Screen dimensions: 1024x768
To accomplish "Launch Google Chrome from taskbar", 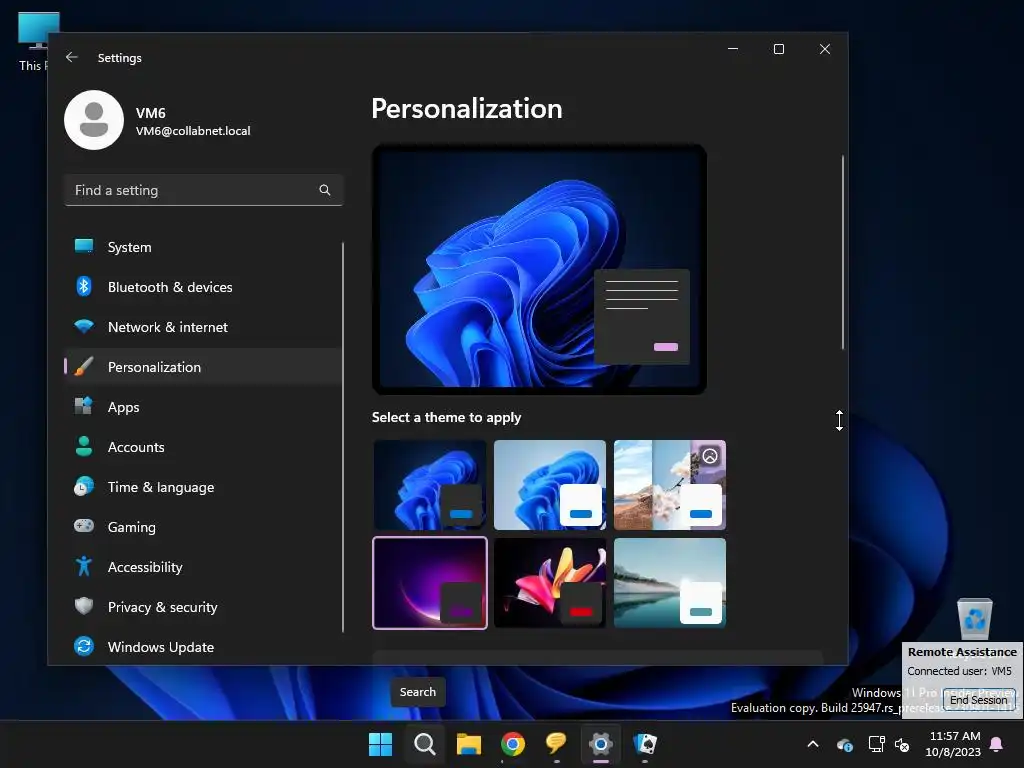I will (513, 744).
